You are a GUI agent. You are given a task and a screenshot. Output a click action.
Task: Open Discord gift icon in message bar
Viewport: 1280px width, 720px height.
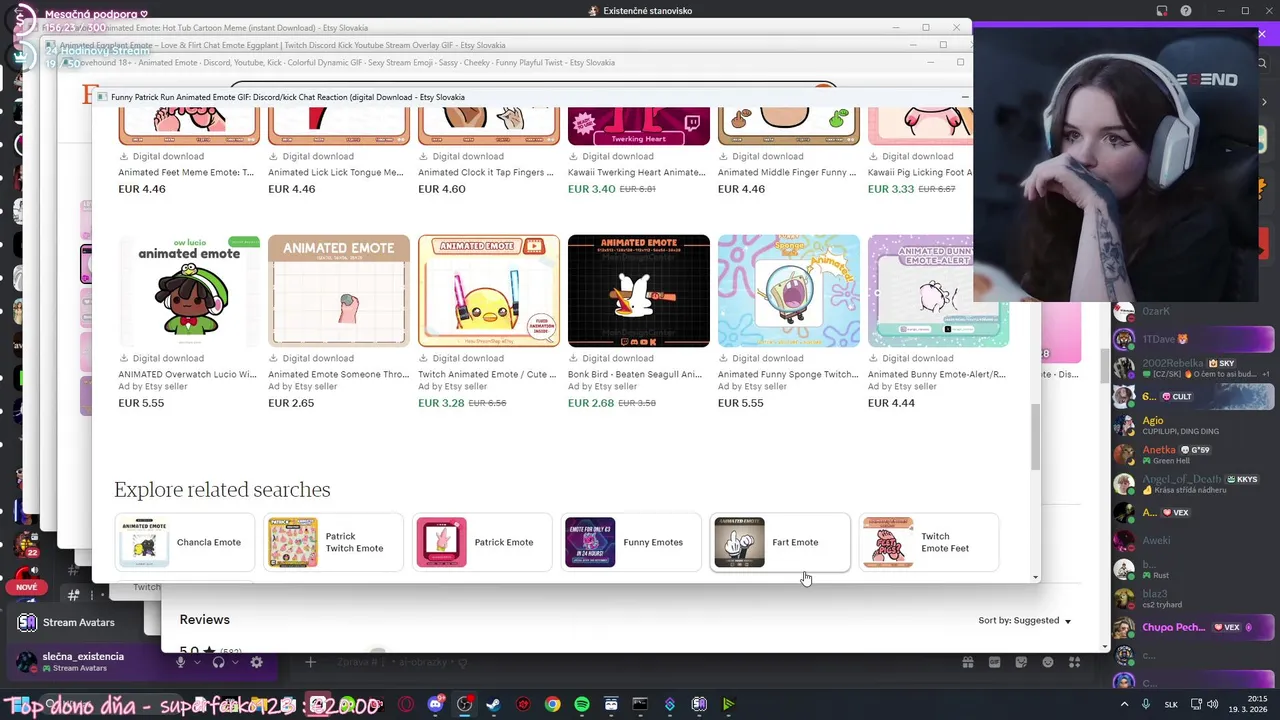[x=968, y=662]
